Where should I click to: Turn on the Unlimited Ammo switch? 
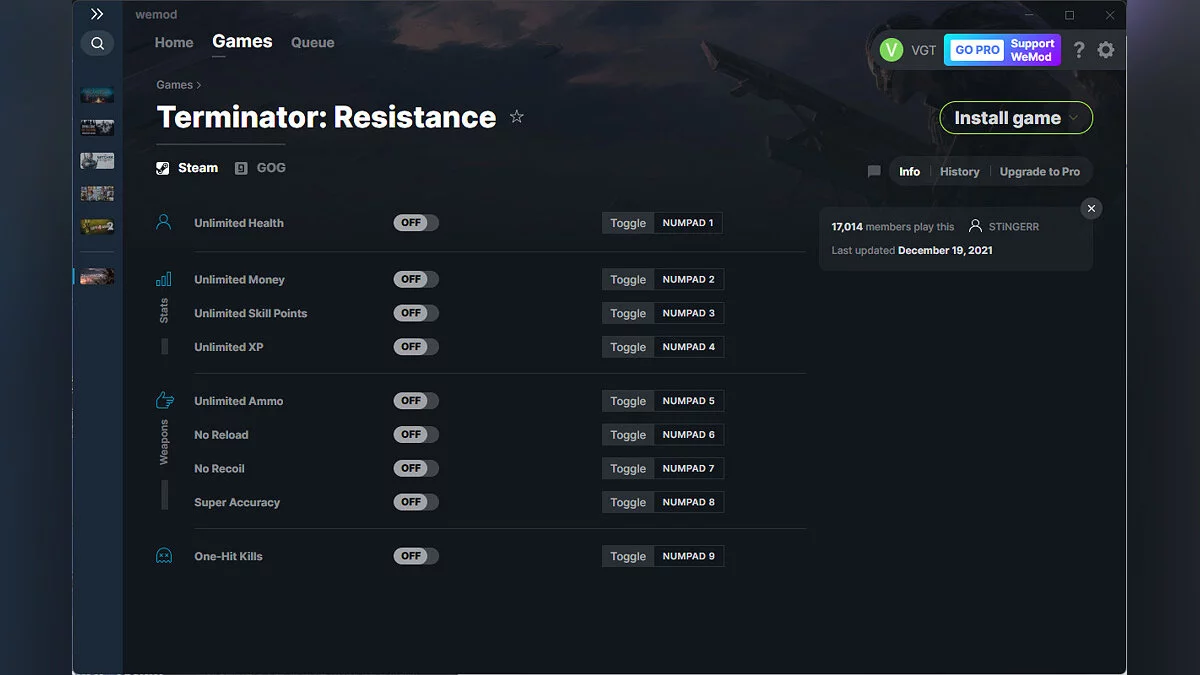point(416,400)
